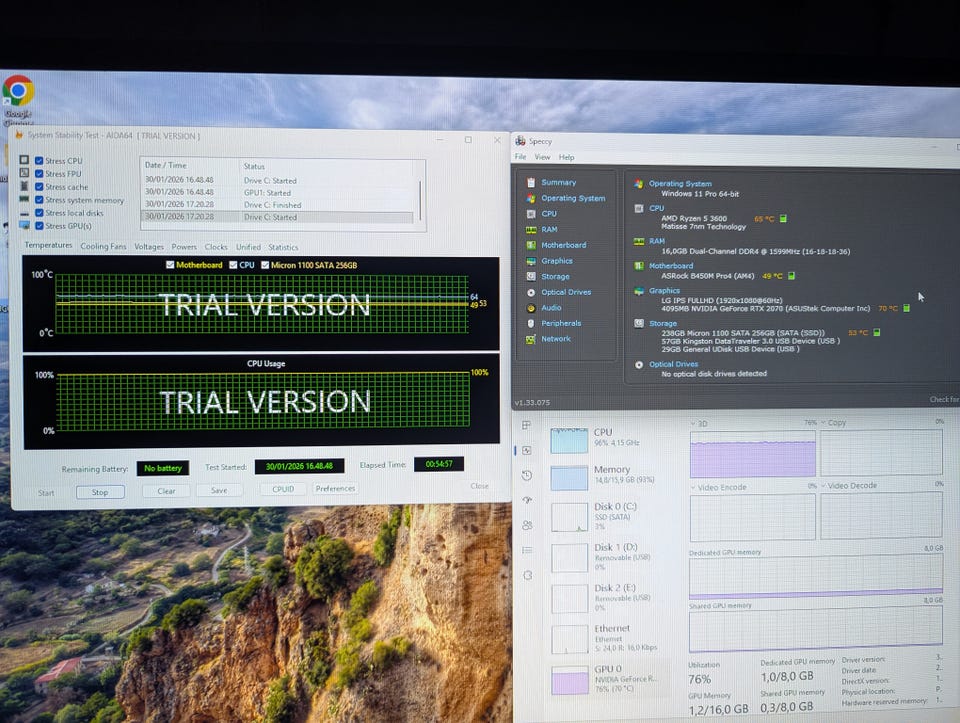Uncheck Stress local disks in AIDA64
This screenshot has height=723, width=960.
(39, 213)
